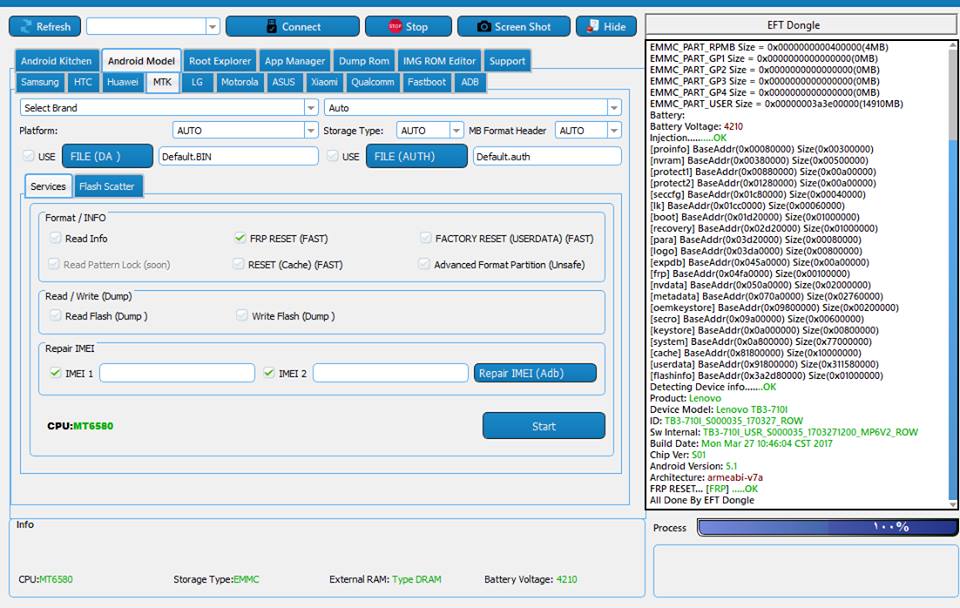The height and width of the screenshot is (608, 960).
Task: Check the Write Flash (Dump) option
Action: click(241, 315)
